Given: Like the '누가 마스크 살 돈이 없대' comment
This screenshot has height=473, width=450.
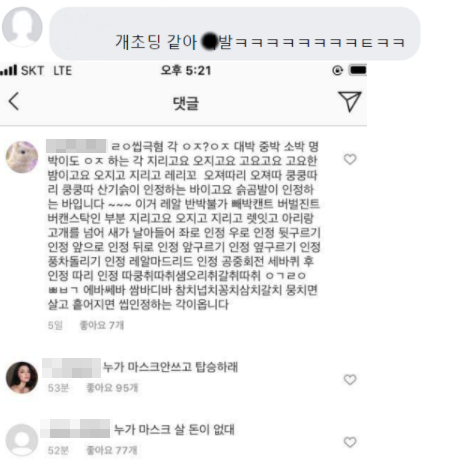Looking at the screenshot, I should click(x=350, y=442).
